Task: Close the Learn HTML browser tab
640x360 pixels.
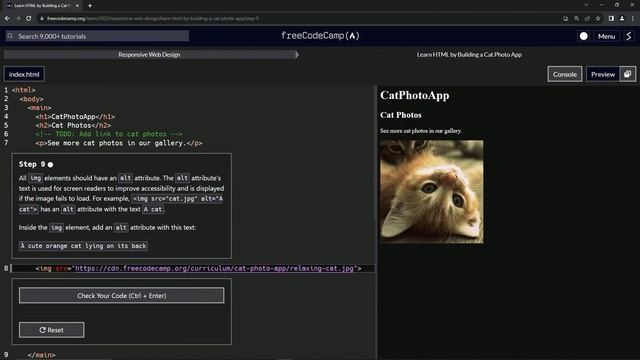Action: [x=77, y=6]
